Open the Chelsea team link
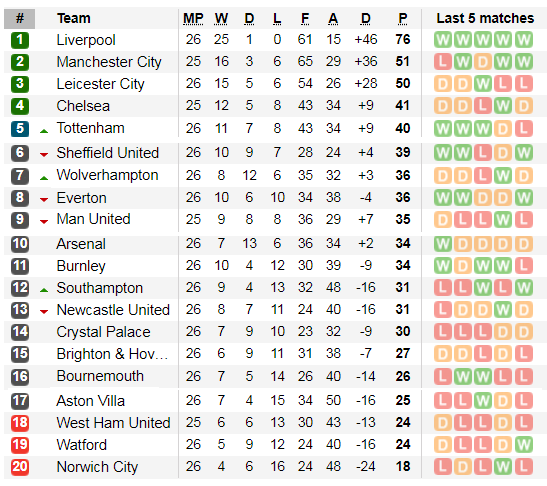 point(83,106)
